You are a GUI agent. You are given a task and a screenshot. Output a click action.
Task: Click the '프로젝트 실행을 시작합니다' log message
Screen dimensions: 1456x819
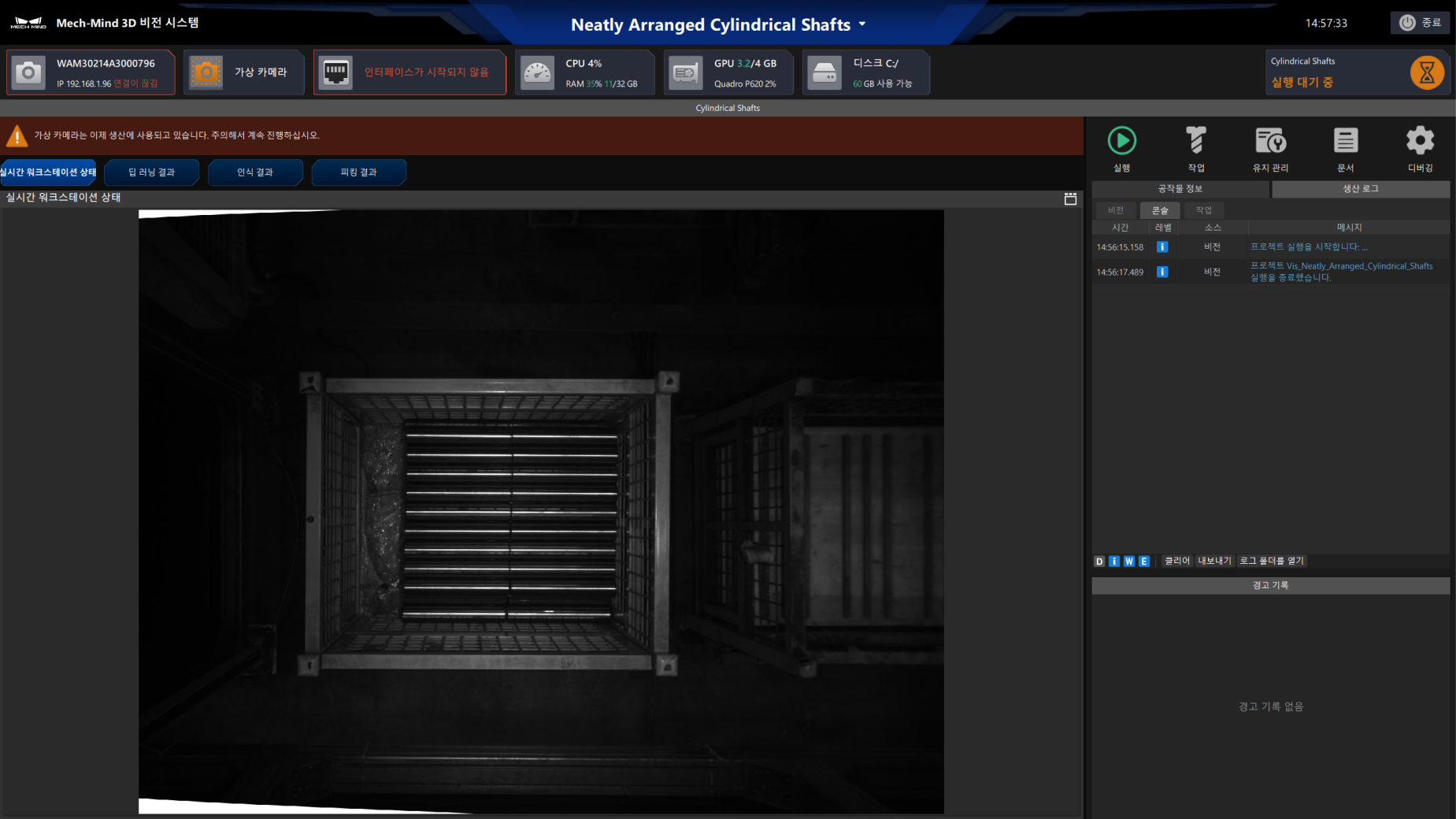coord(1309,247)
